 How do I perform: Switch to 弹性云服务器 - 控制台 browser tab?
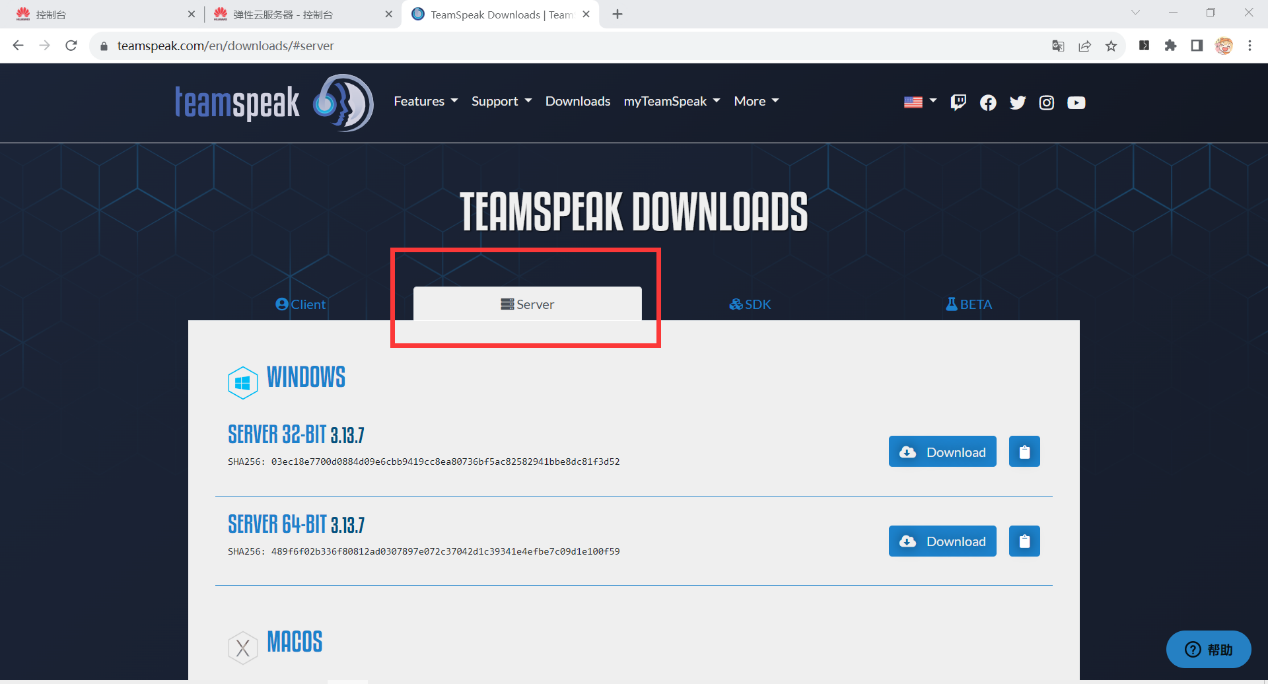[x=302, y=14]
